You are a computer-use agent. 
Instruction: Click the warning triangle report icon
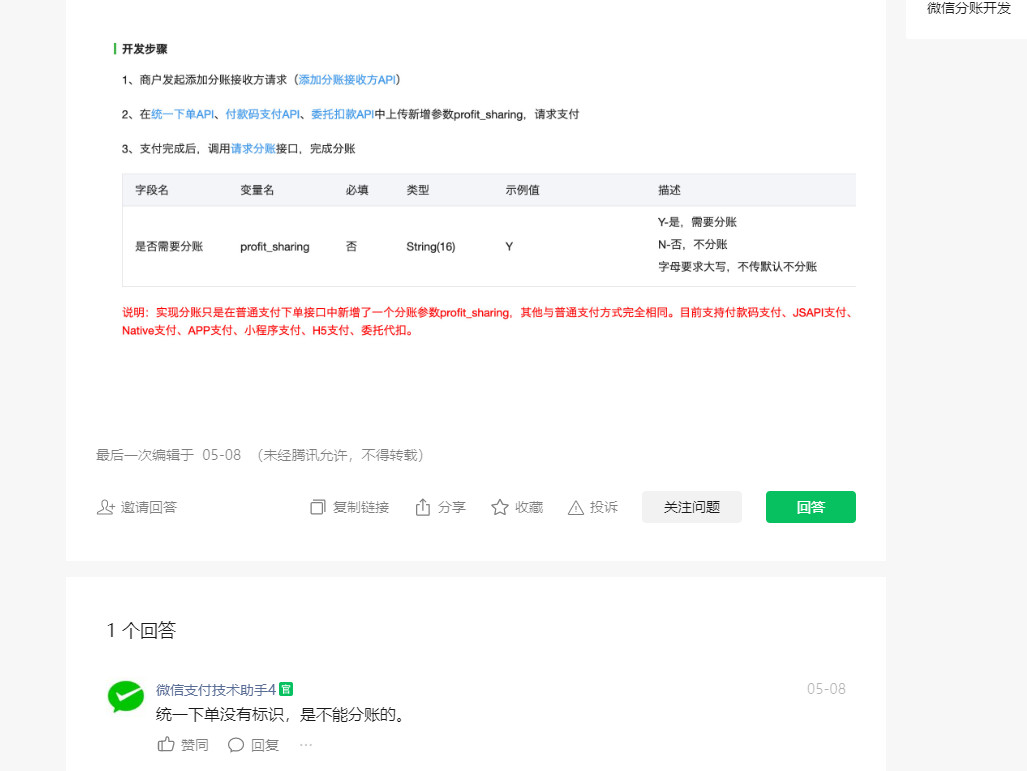(x=576, y=508)
